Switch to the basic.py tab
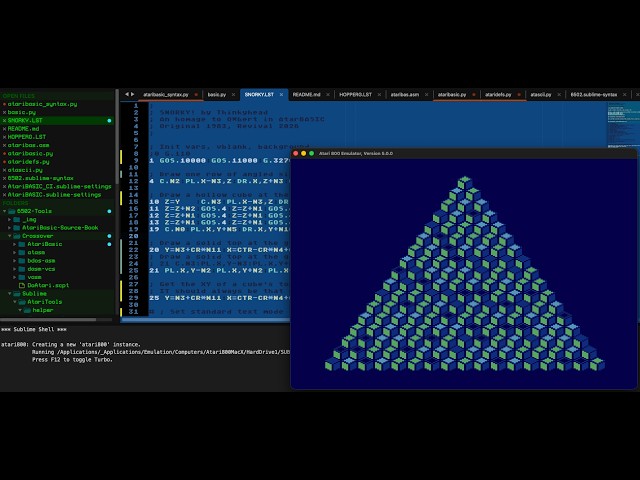This screenshot has height=480, width=640. click(217, 95)
